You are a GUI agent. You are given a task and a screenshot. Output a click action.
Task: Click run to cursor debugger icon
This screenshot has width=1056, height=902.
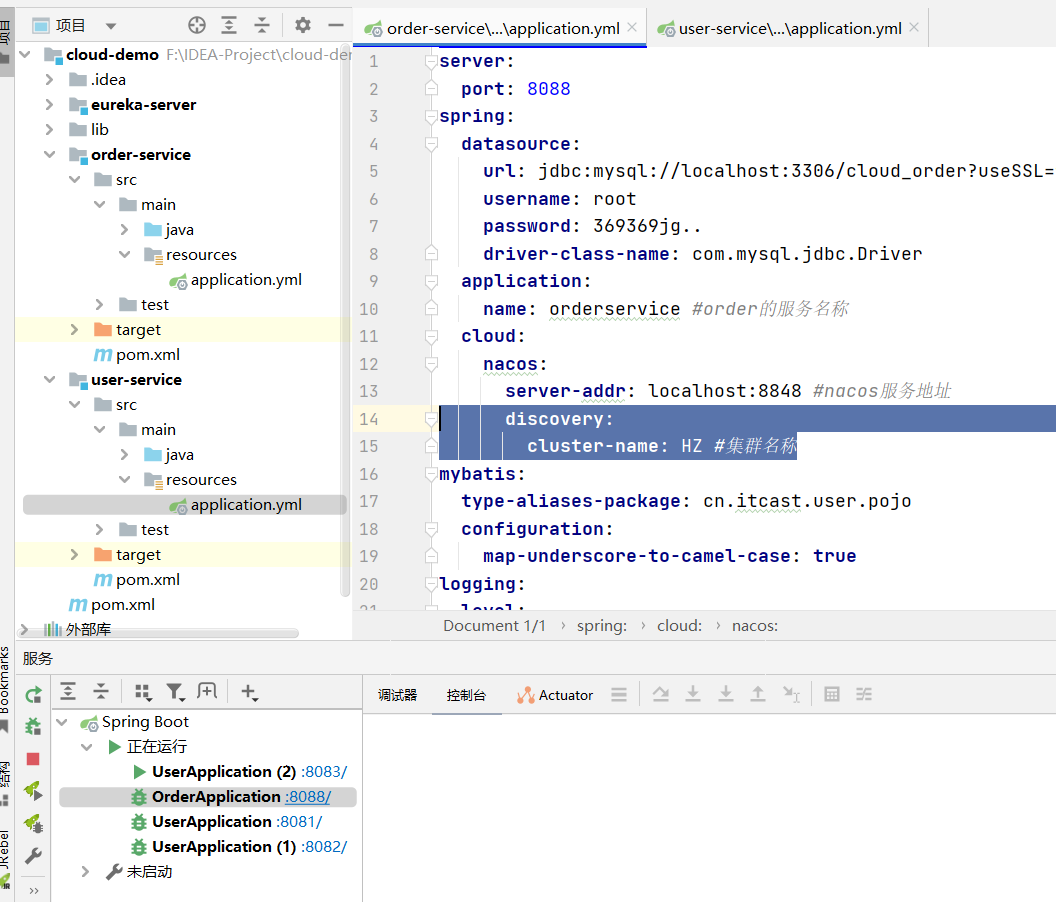(x=791, y=694)
